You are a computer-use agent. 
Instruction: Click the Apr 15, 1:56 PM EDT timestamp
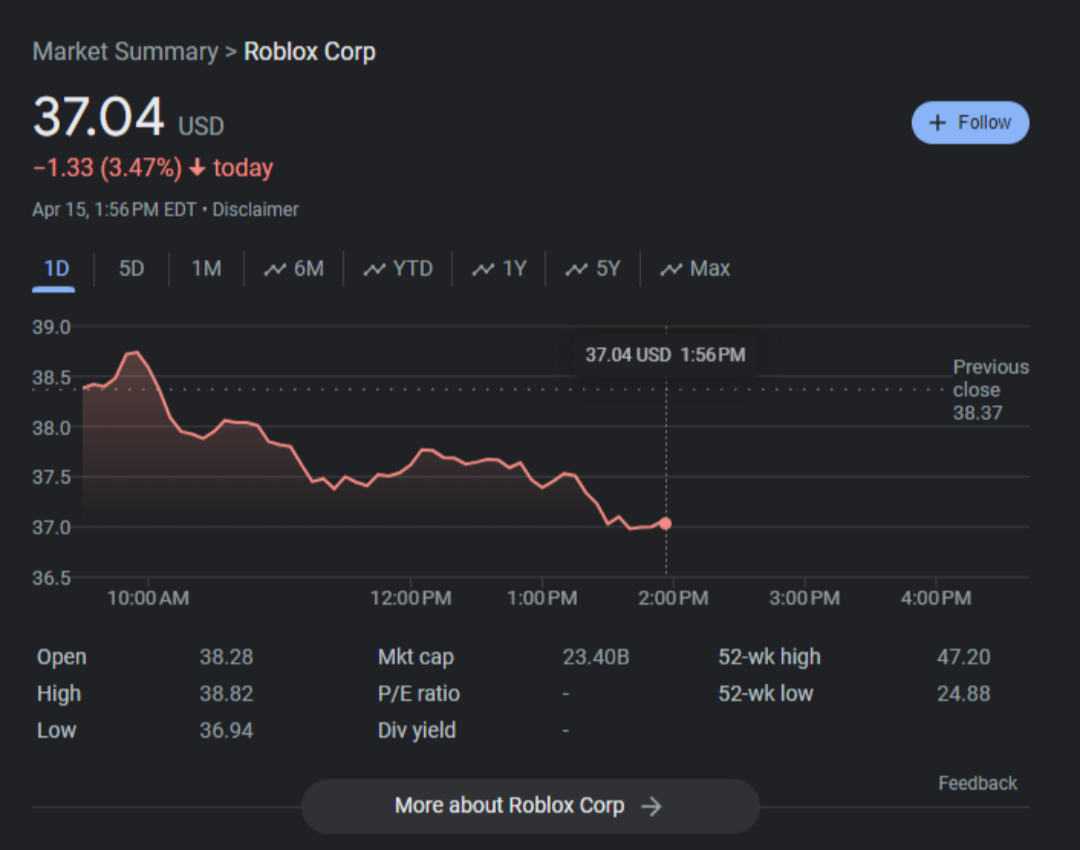pyautogui.click(x=114, y=209)
